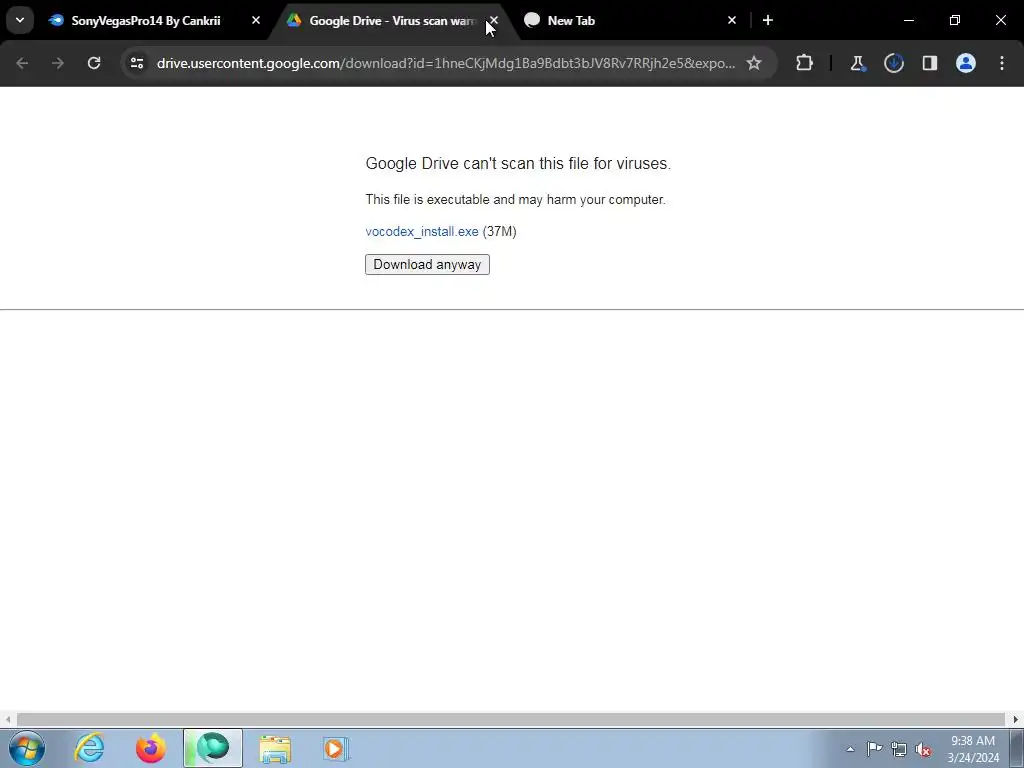Close the Google Drive virus scan tab
Viewport: 1024px width, 768px height.
494,21
